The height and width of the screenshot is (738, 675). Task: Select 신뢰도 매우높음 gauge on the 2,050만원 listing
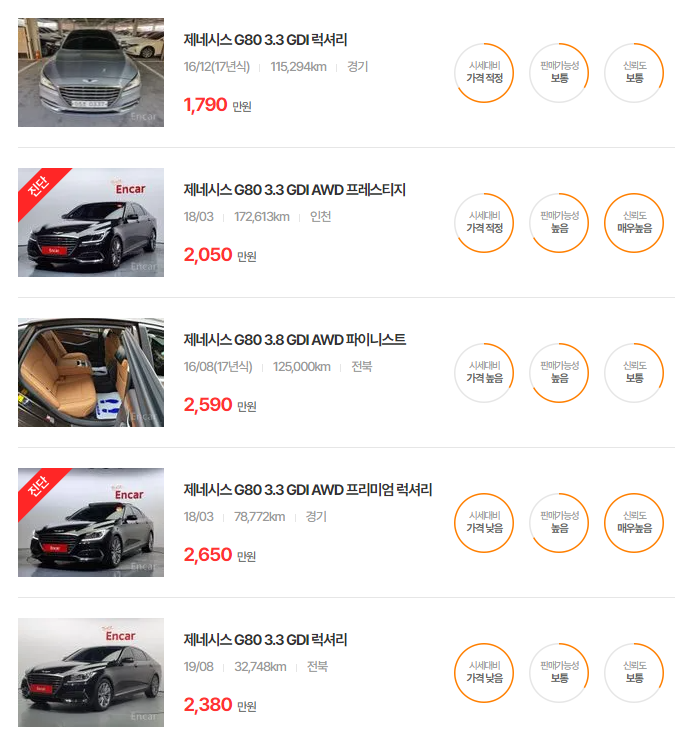[634, 223]
